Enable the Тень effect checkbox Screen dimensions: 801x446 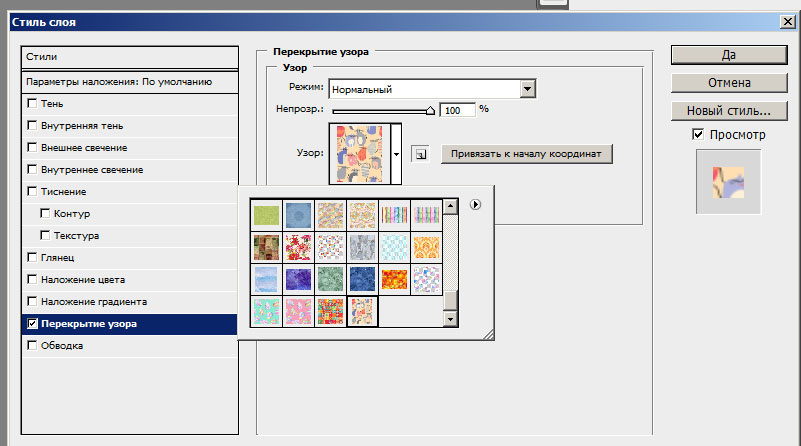[32, 103]
